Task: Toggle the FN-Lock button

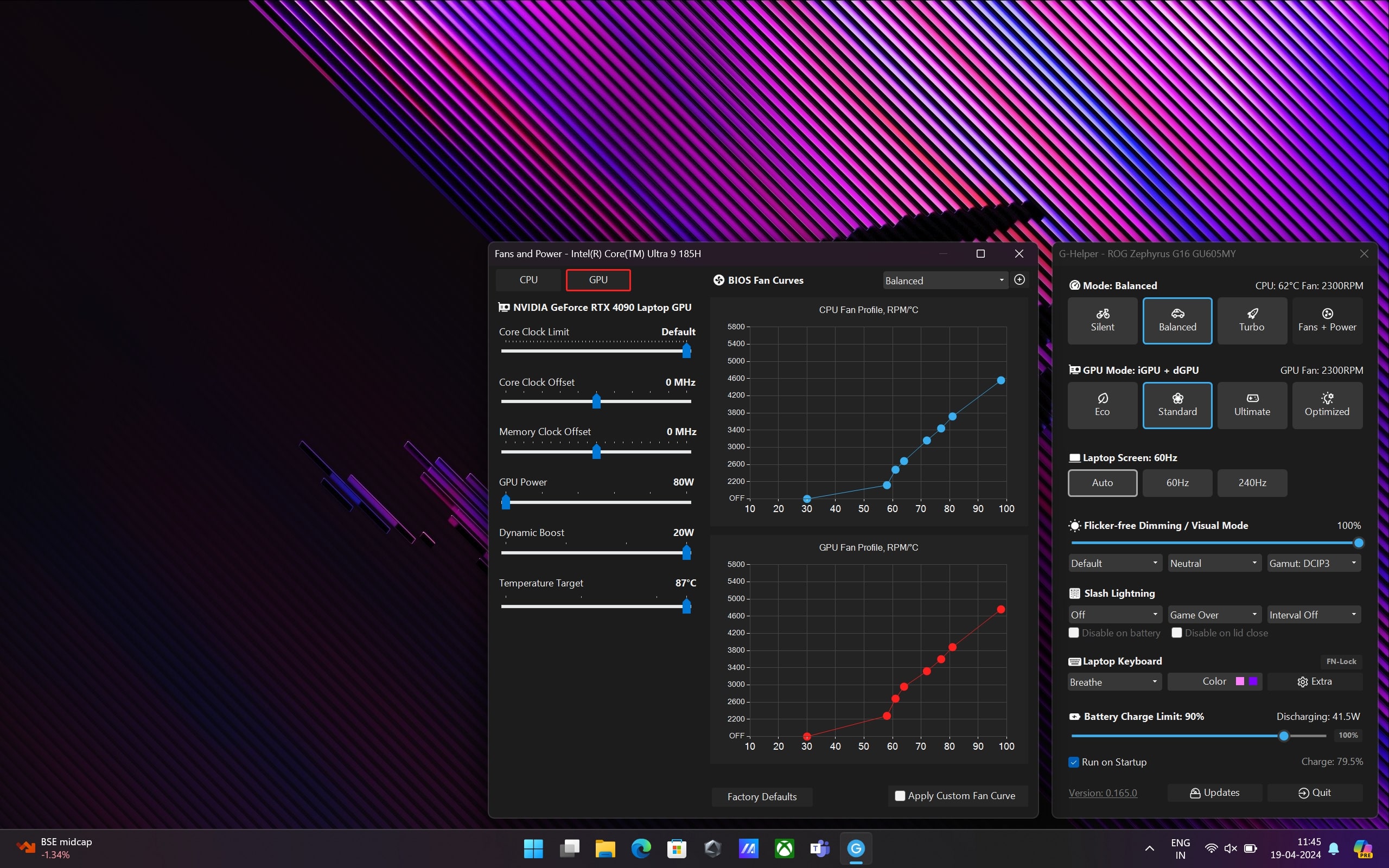Action: click(1341, 661)
